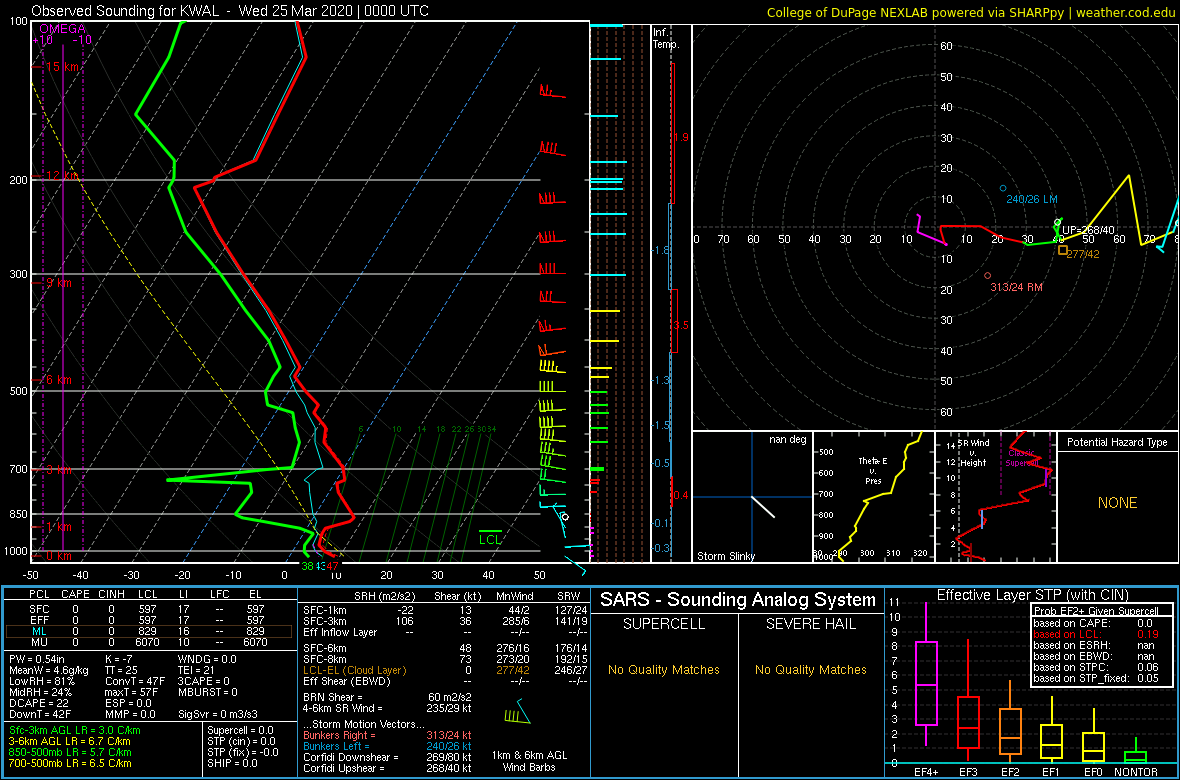Click the blue 'Bunkers Left = 240/26 kt' line

click(387, 745)
